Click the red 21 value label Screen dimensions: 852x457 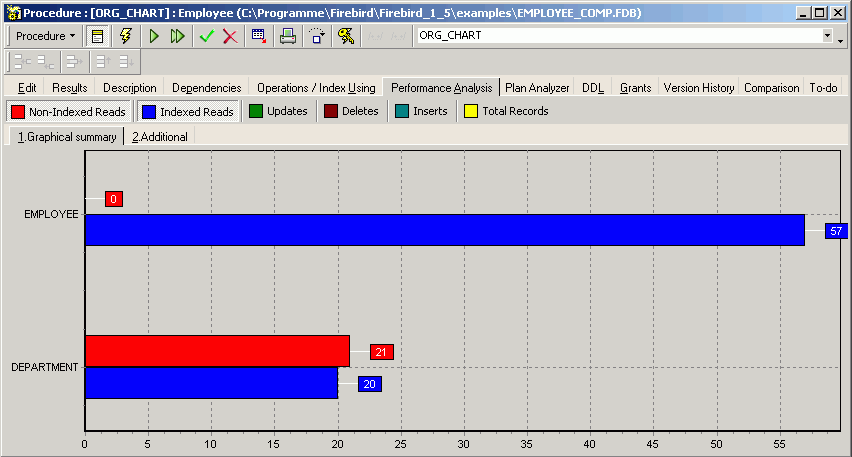coord(381,352)
